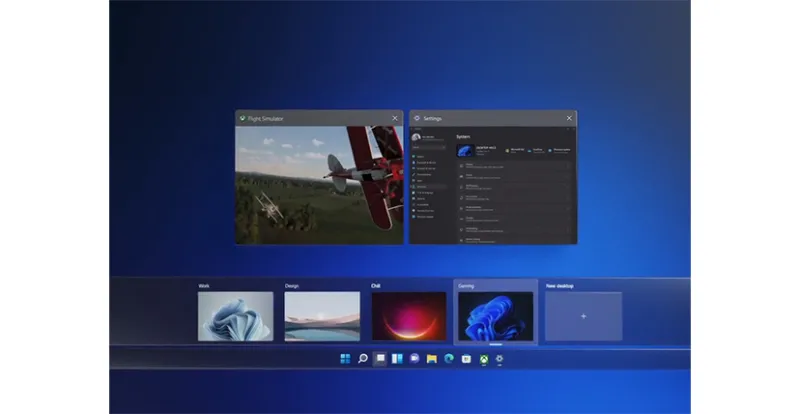
Task: Switch to the Work desktop
Action: [236, 316]
